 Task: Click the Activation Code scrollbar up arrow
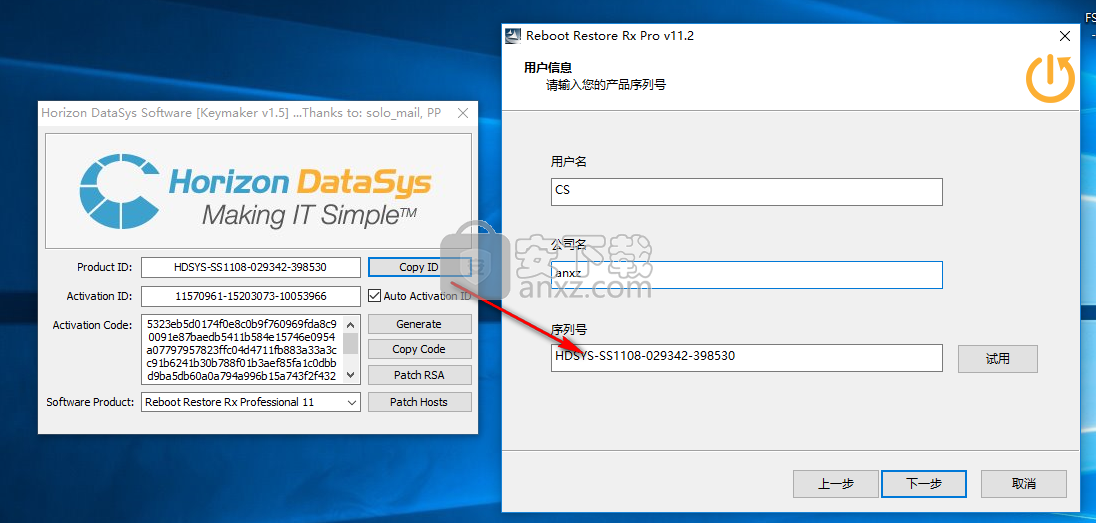click(x=352, y=324)
